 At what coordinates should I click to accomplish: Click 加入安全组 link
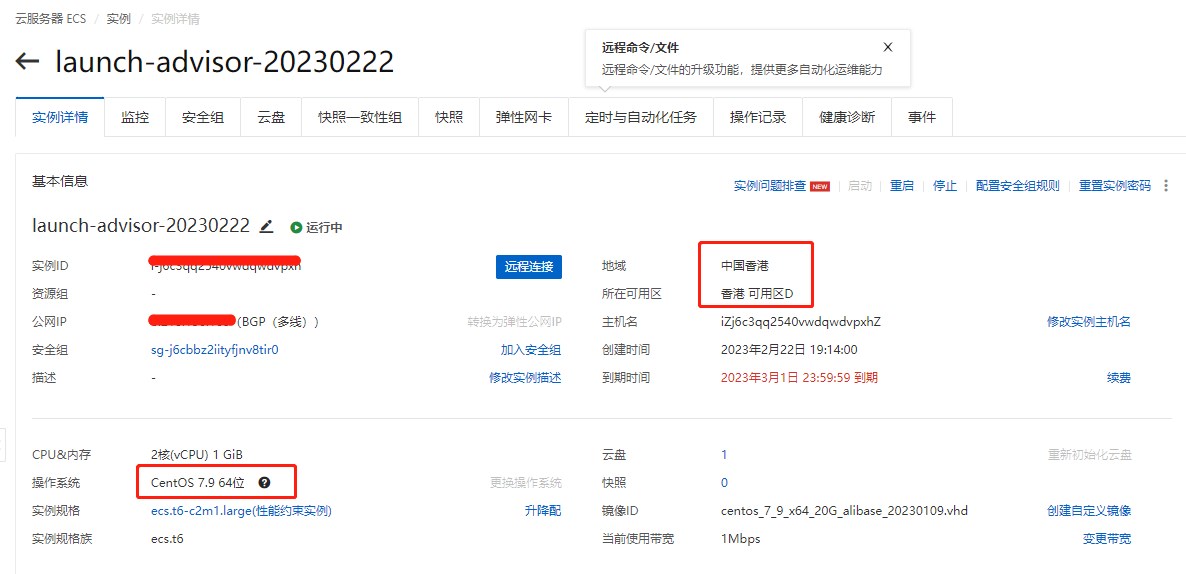coord(530,349)
